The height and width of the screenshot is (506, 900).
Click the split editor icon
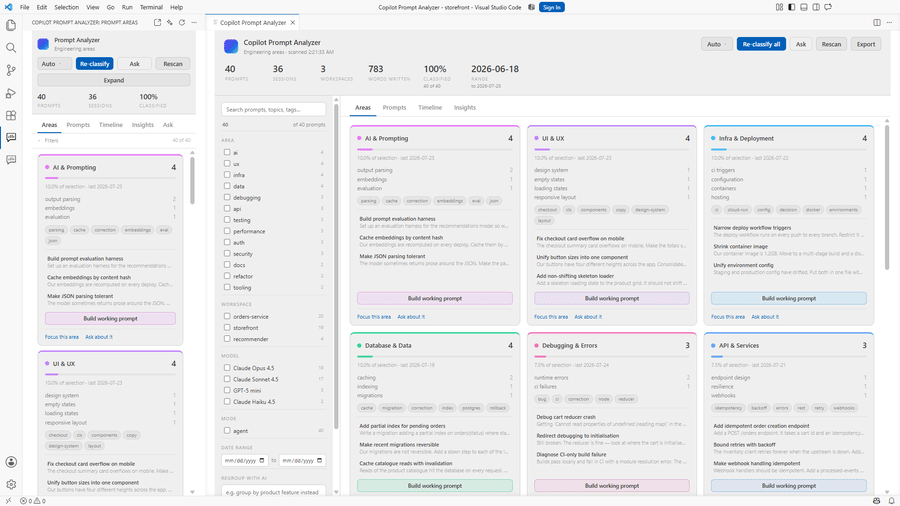pyautogui.click(x=877, y=22)
